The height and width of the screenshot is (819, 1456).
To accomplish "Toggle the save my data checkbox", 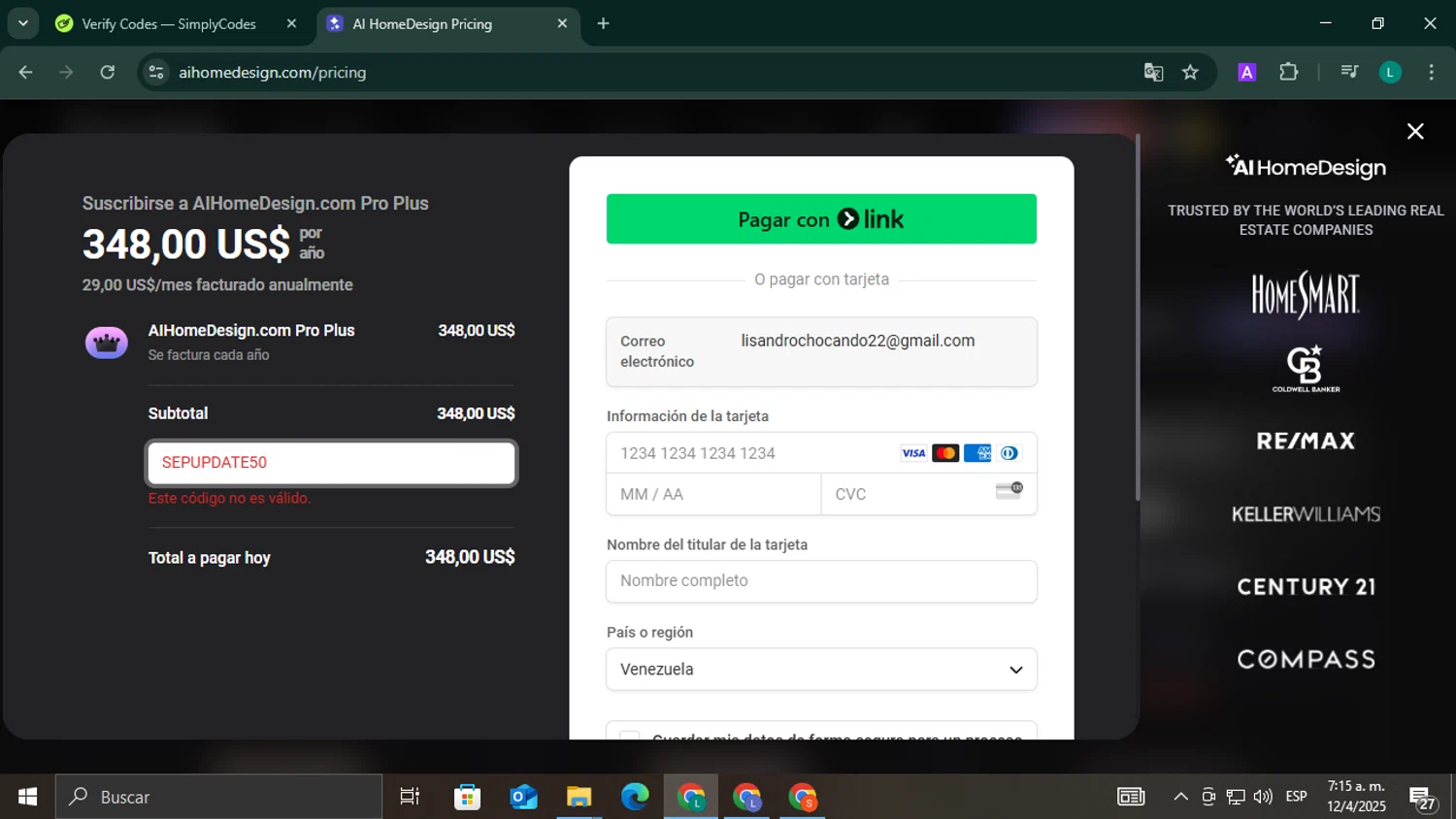I will click(630, 737).
